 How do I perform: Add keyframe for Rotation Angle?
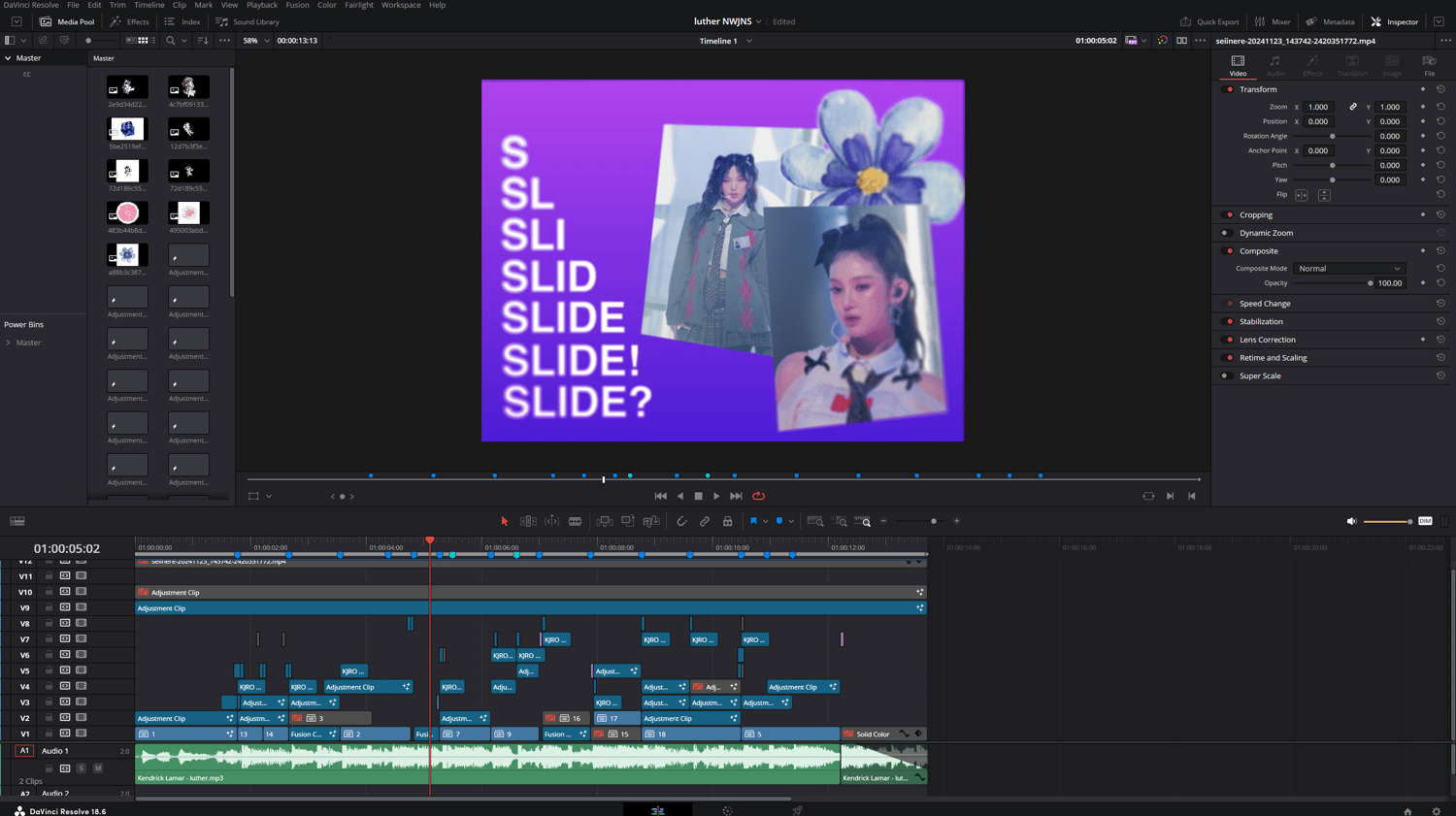coord(1423,136)
